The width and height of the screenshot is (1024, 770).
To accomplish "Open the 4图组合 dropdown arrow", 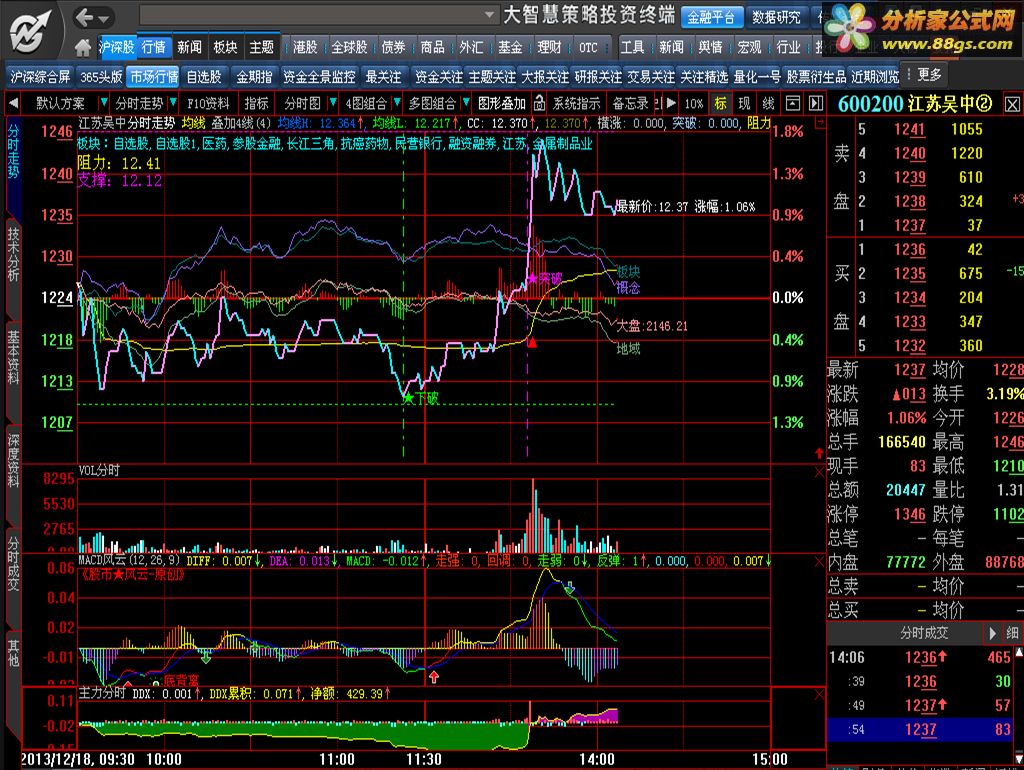I will click(396, 103).
